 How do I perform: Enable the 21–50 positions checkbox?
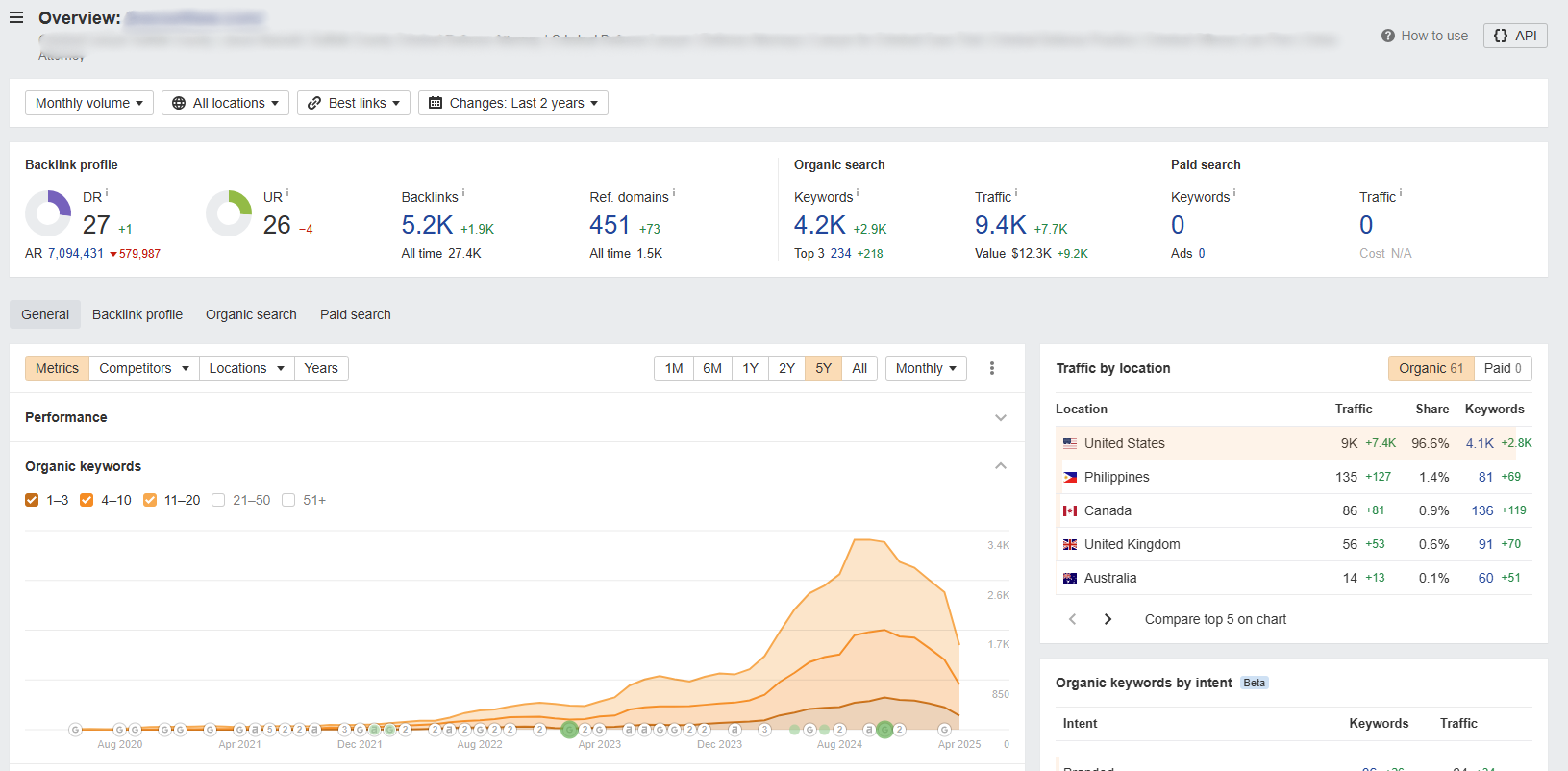pyautogui.click(x=218, y=500)
